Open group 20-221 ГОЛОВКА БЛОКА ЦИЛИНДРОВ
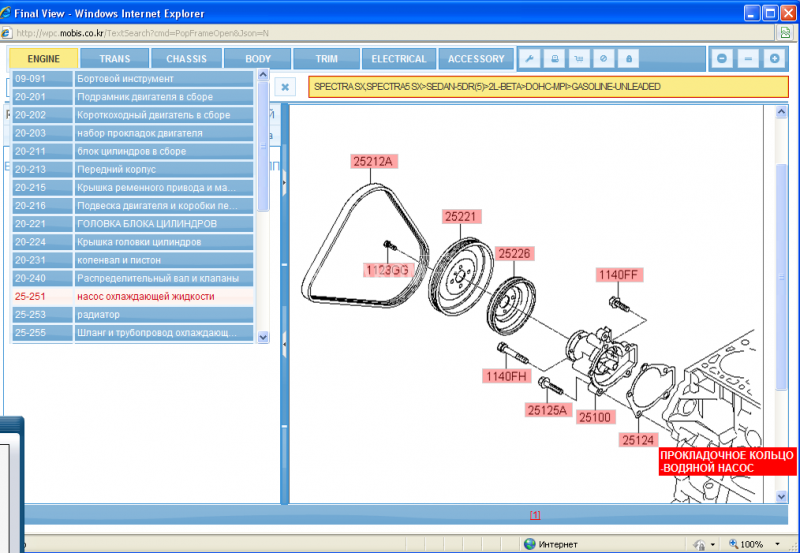The image size is (800, 553). click(133, 223)
